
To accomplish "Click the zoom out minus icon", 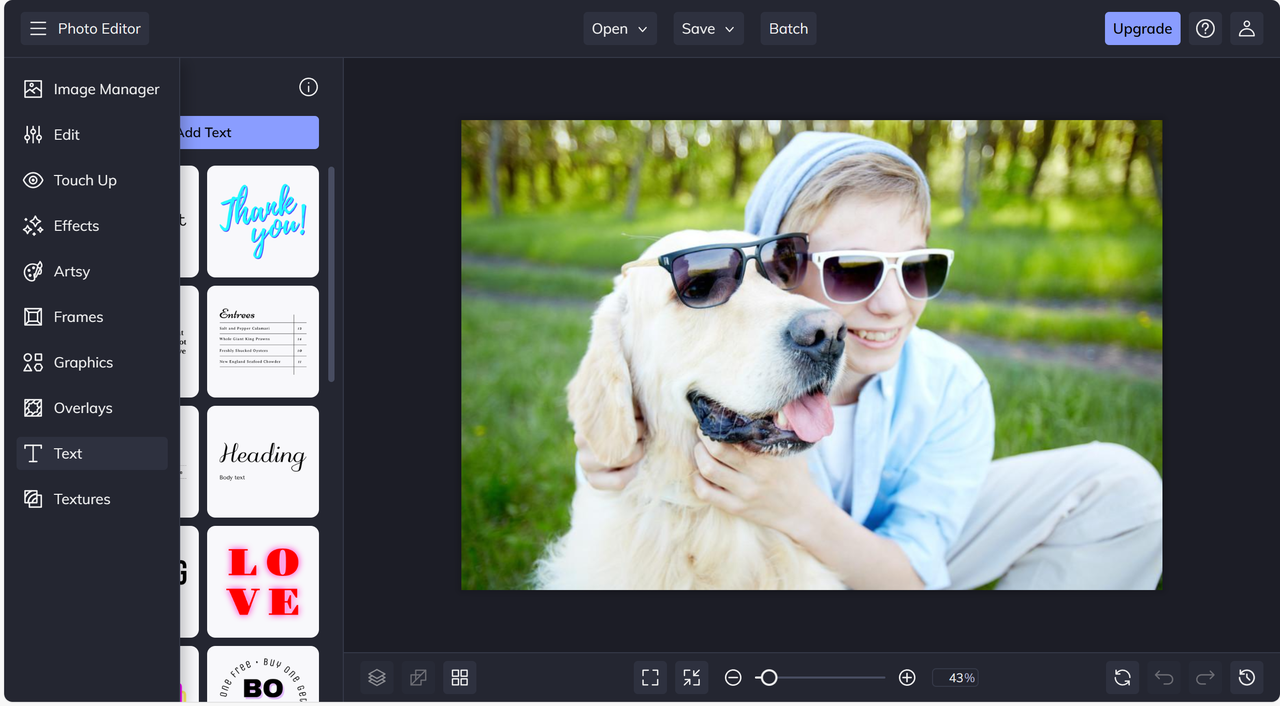I will 733,678.
